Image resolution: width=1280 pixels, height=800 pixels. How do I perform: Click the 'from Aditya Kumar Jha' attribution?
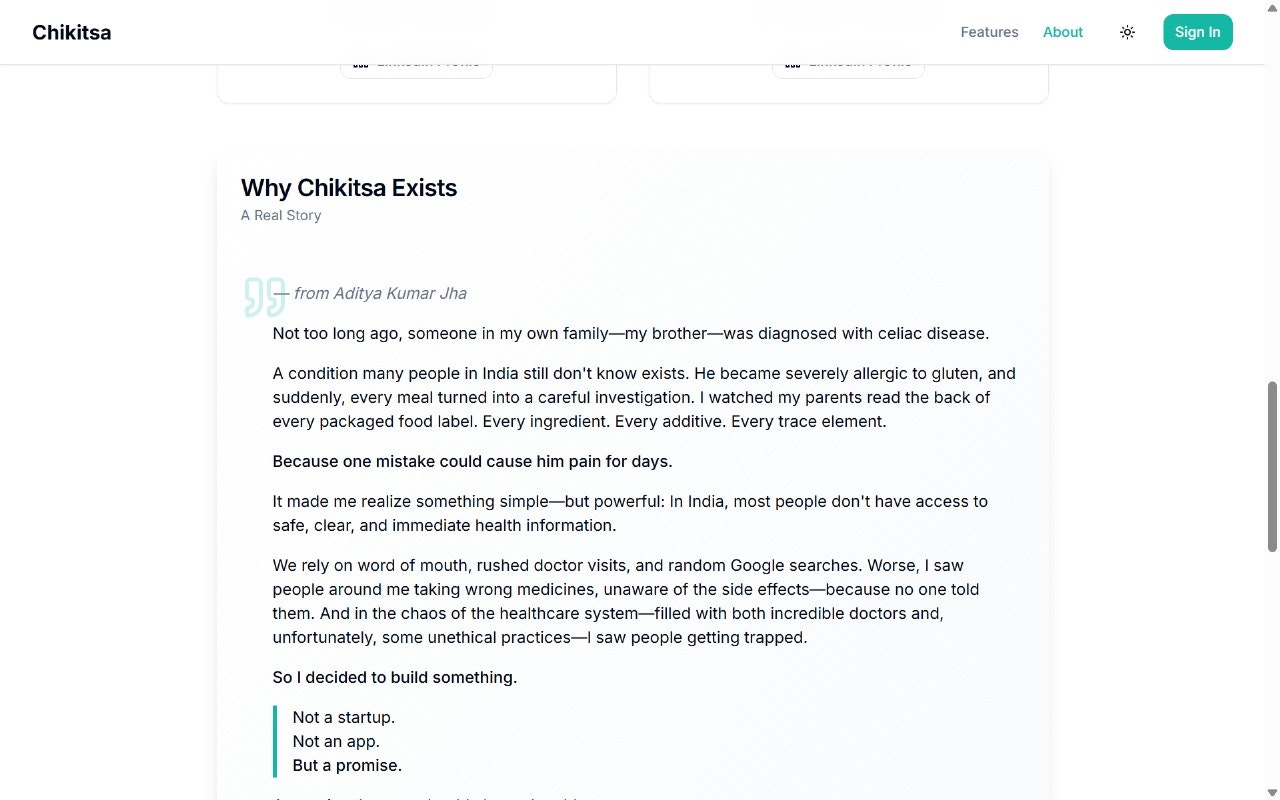[x=379, y=293]
